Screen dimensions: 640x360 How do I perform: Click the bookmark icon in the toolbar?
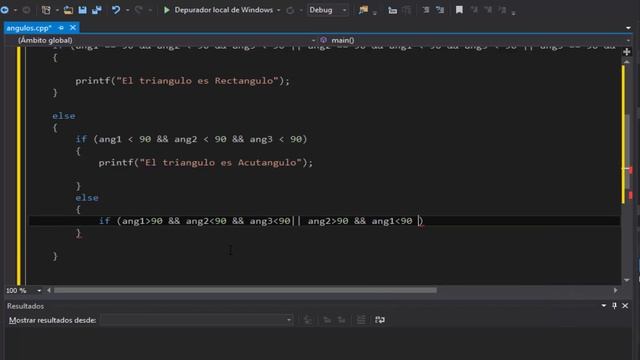[x=459, y=10]
